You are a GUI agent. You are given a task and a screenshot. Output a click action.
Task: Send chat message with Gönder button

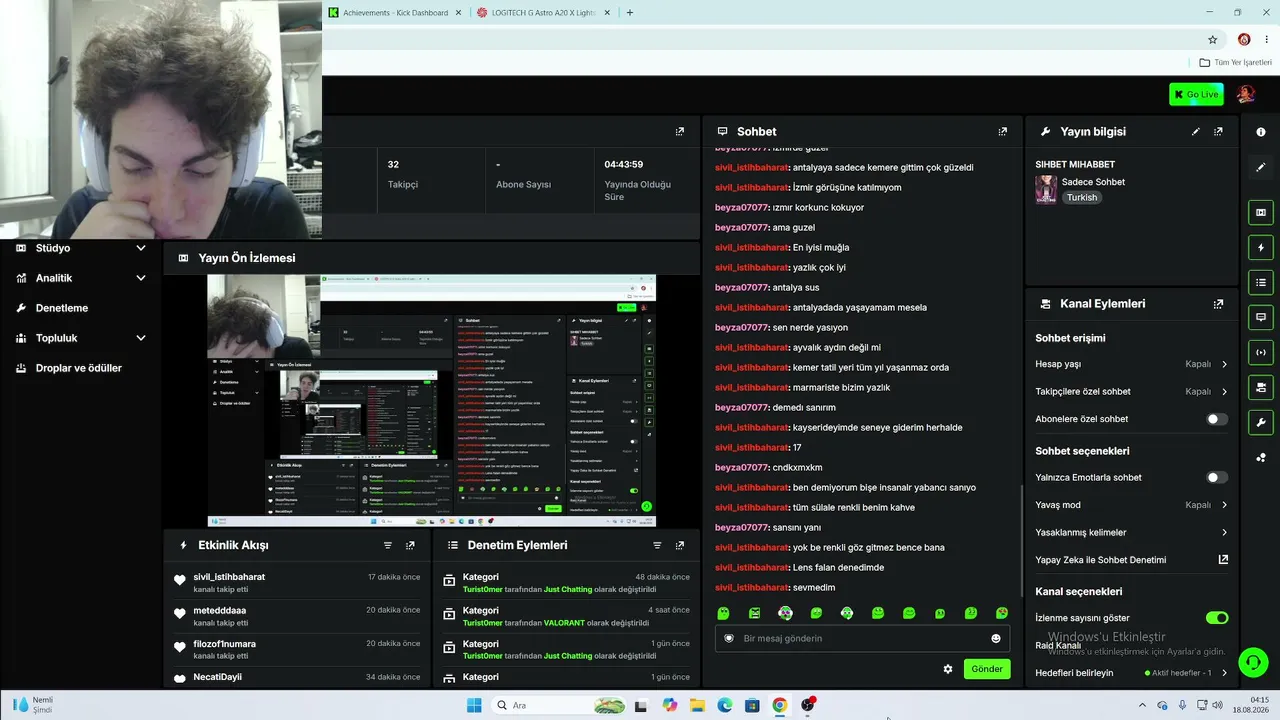click(987, 669)
